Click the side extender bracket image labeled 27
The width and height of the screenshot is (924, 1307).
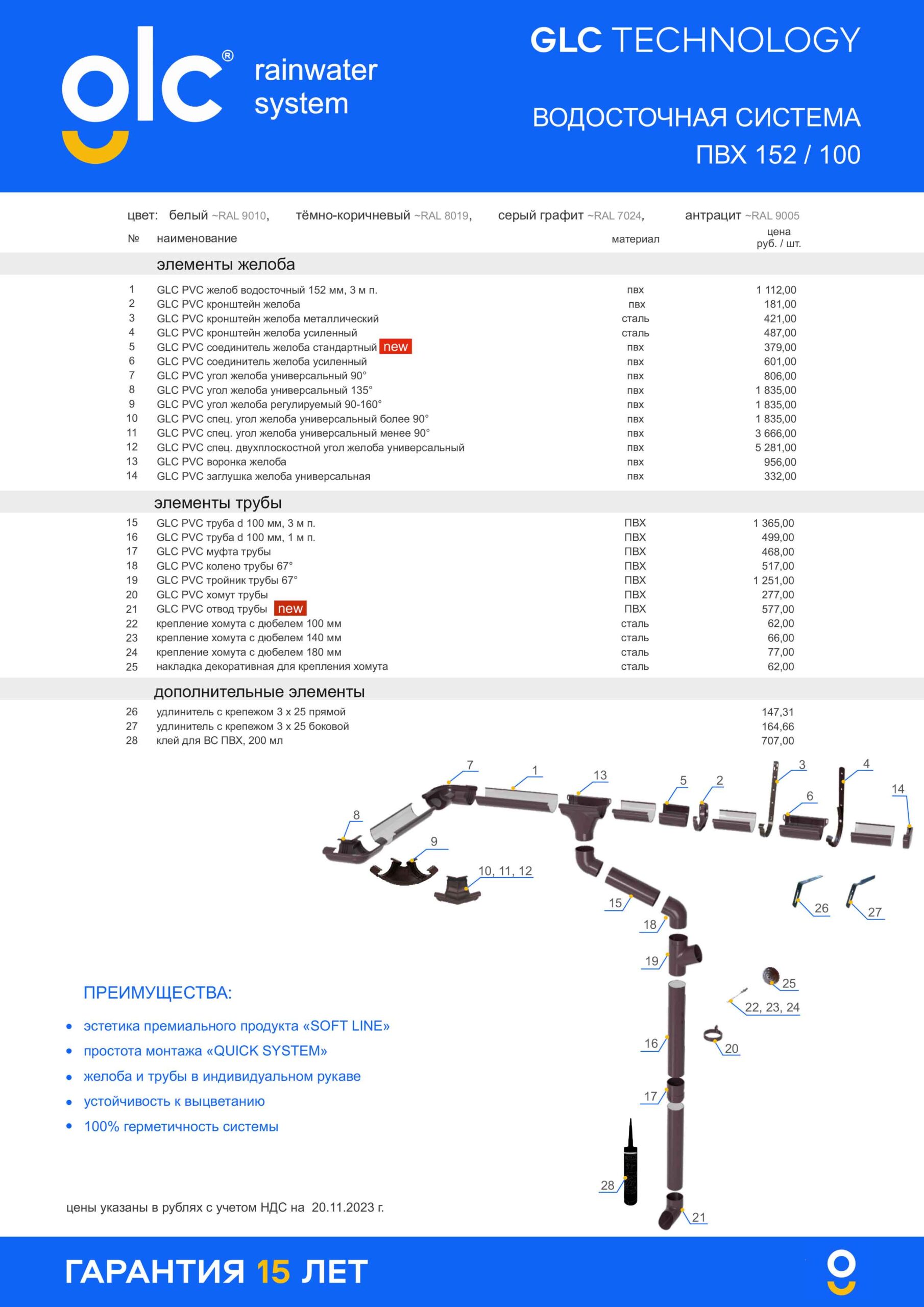[860, 891]
